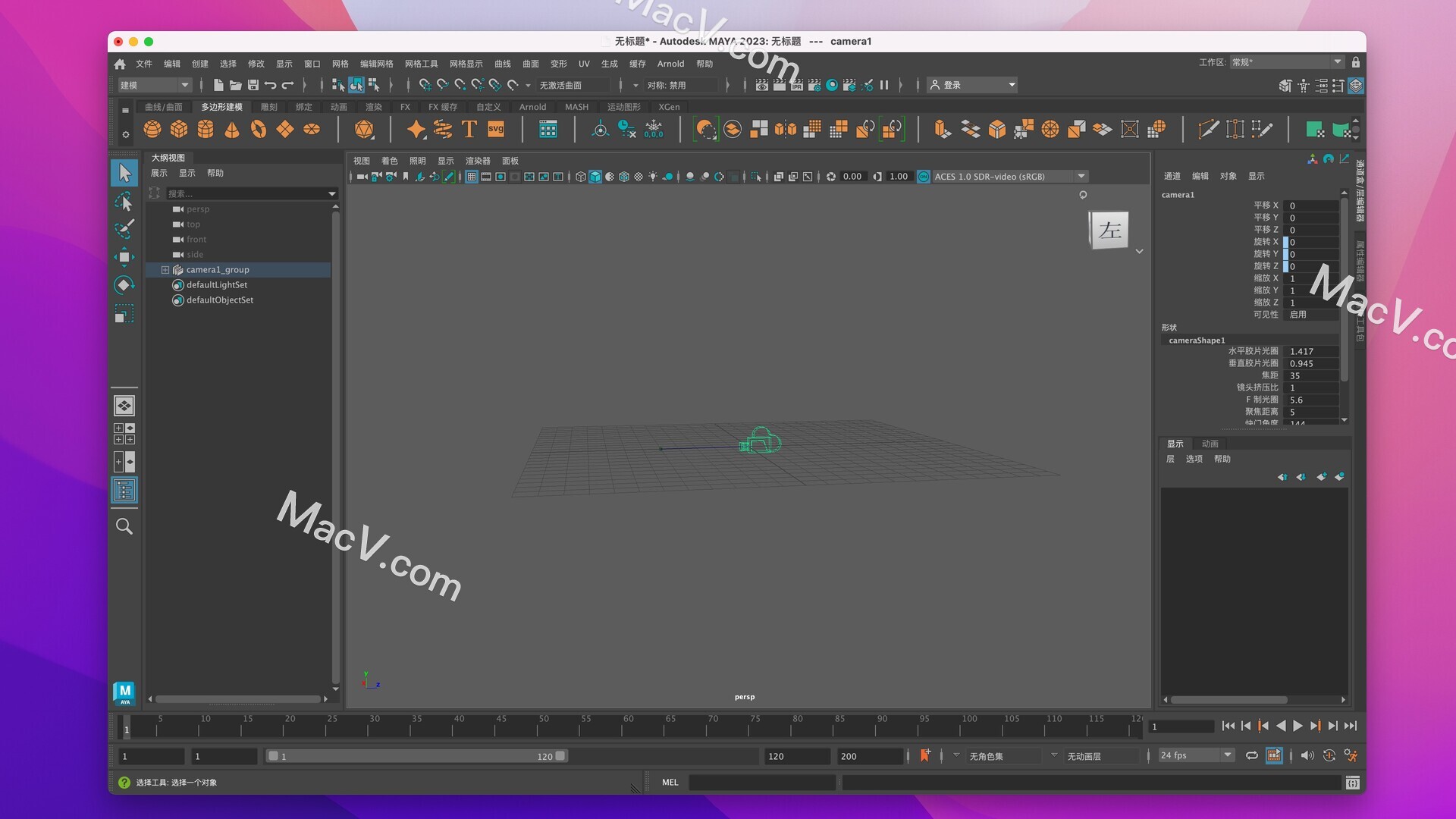Save the scene with disk icon
Image resolution: width=1456 pixels, height=819 pixels.
(253, 85)
